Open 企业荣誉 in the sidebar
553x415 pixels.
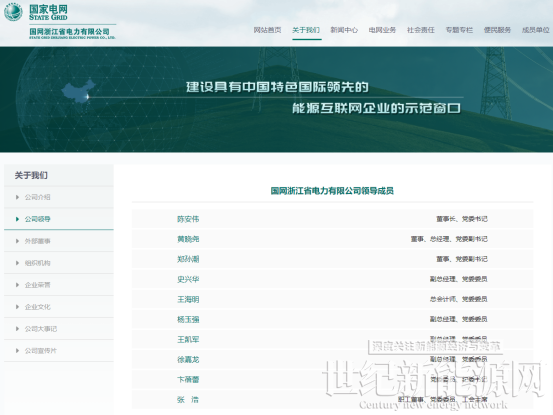coord(37,285)
